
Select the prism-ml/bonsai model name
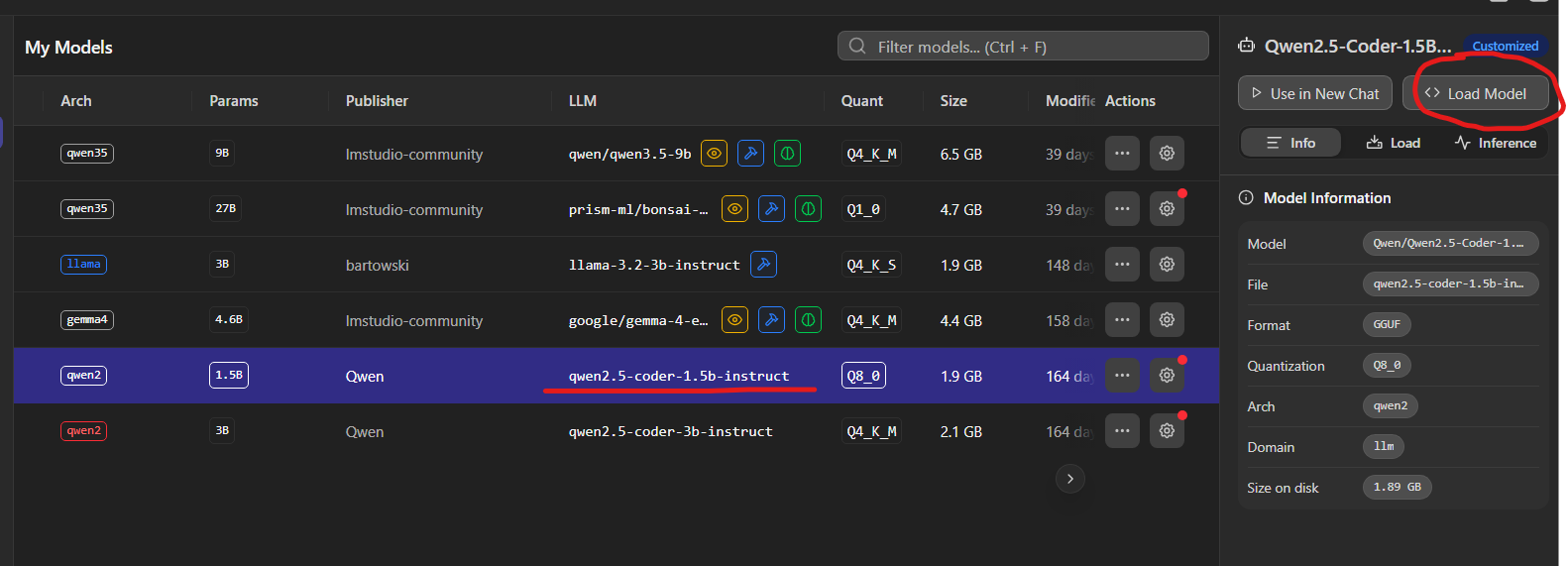[x=638, y=209]
